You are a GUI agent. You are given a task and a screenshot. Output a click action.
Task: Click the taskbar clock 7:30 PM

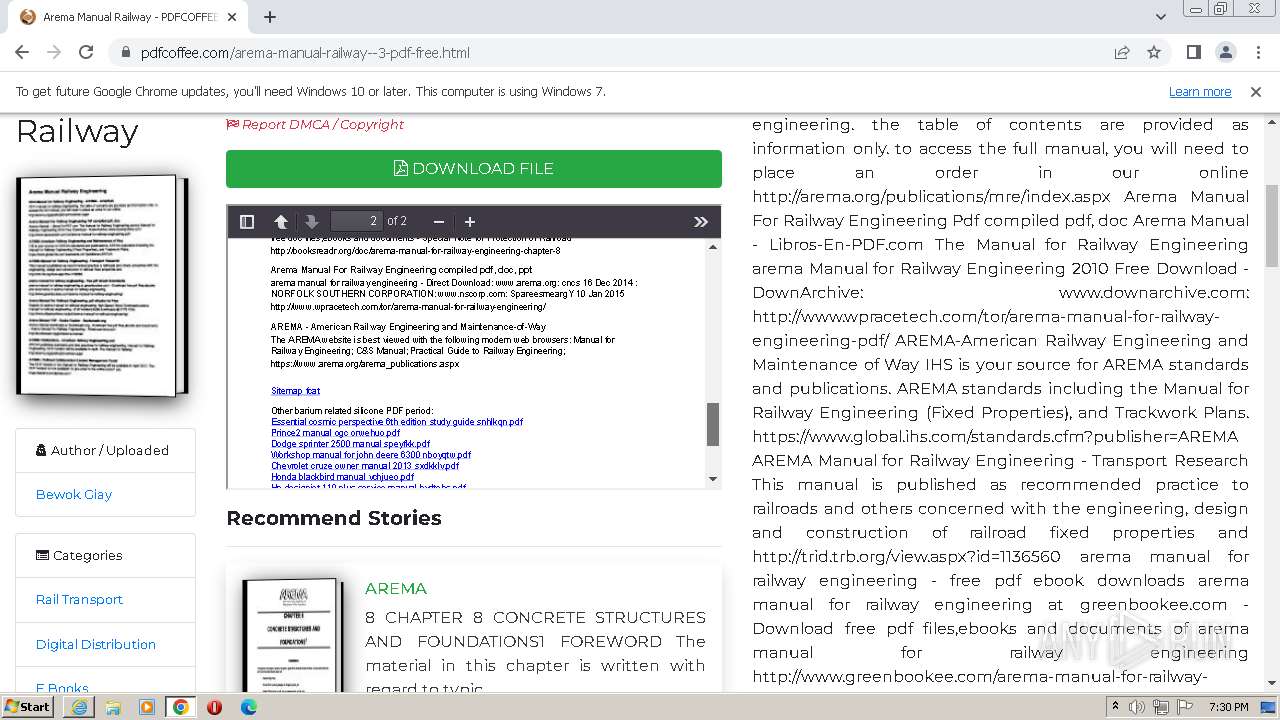(1229, 707)
